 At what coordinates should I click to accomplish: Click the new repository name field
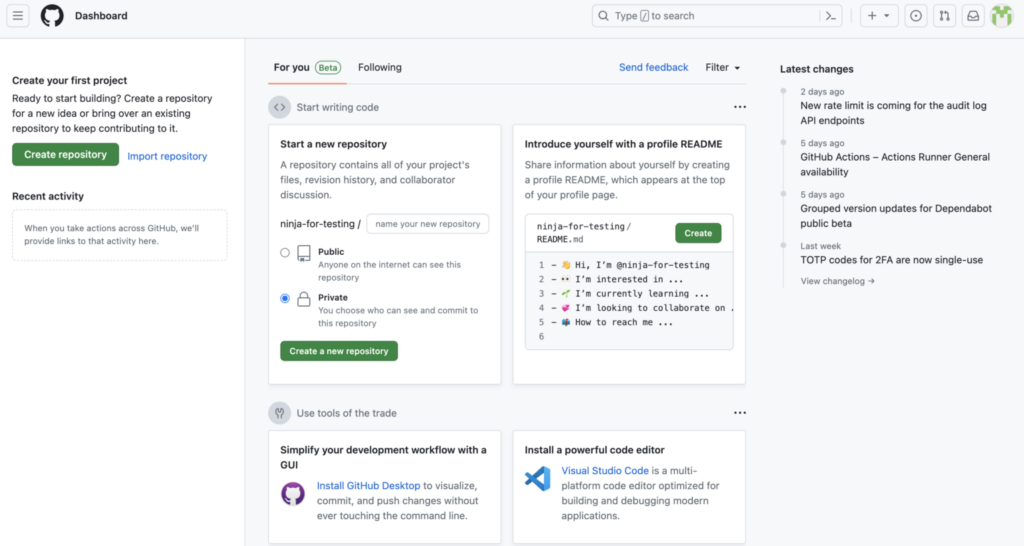[428, 224]
